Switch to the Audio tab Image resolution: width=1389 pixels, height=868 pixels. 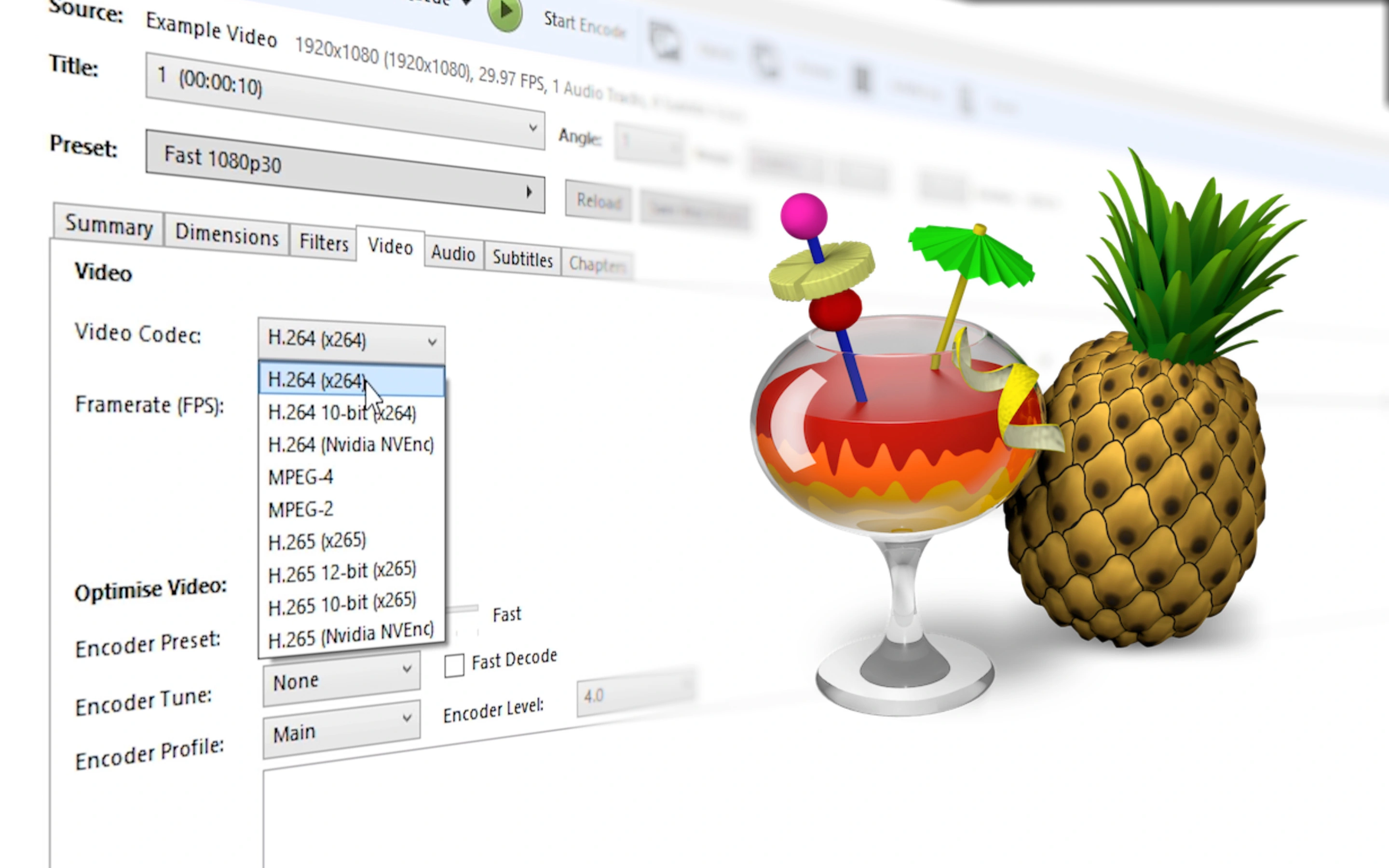(x=451, y=251)
